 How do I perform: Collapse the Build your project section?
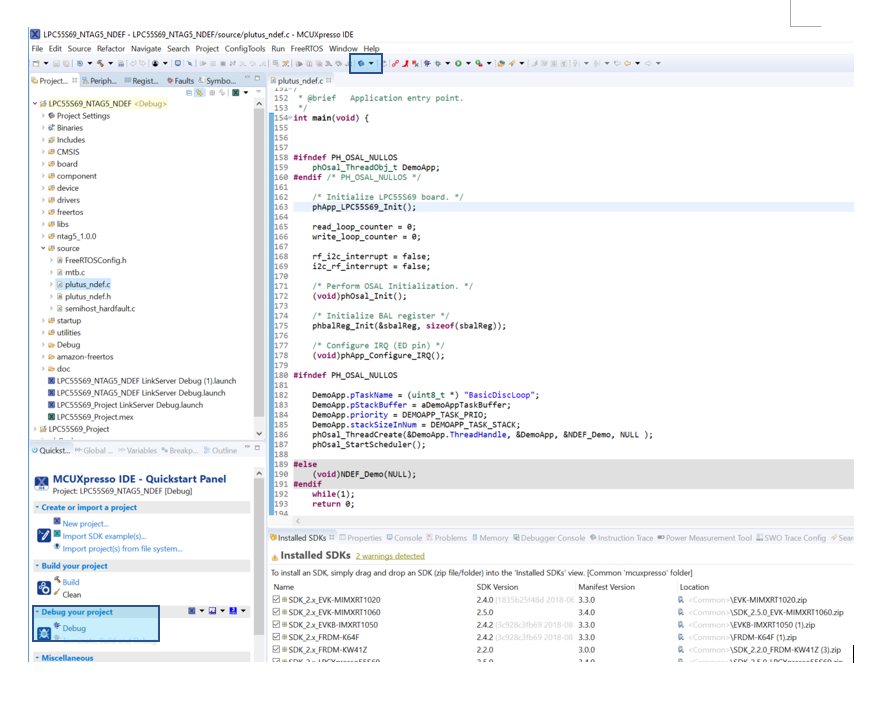coord(37,566)
